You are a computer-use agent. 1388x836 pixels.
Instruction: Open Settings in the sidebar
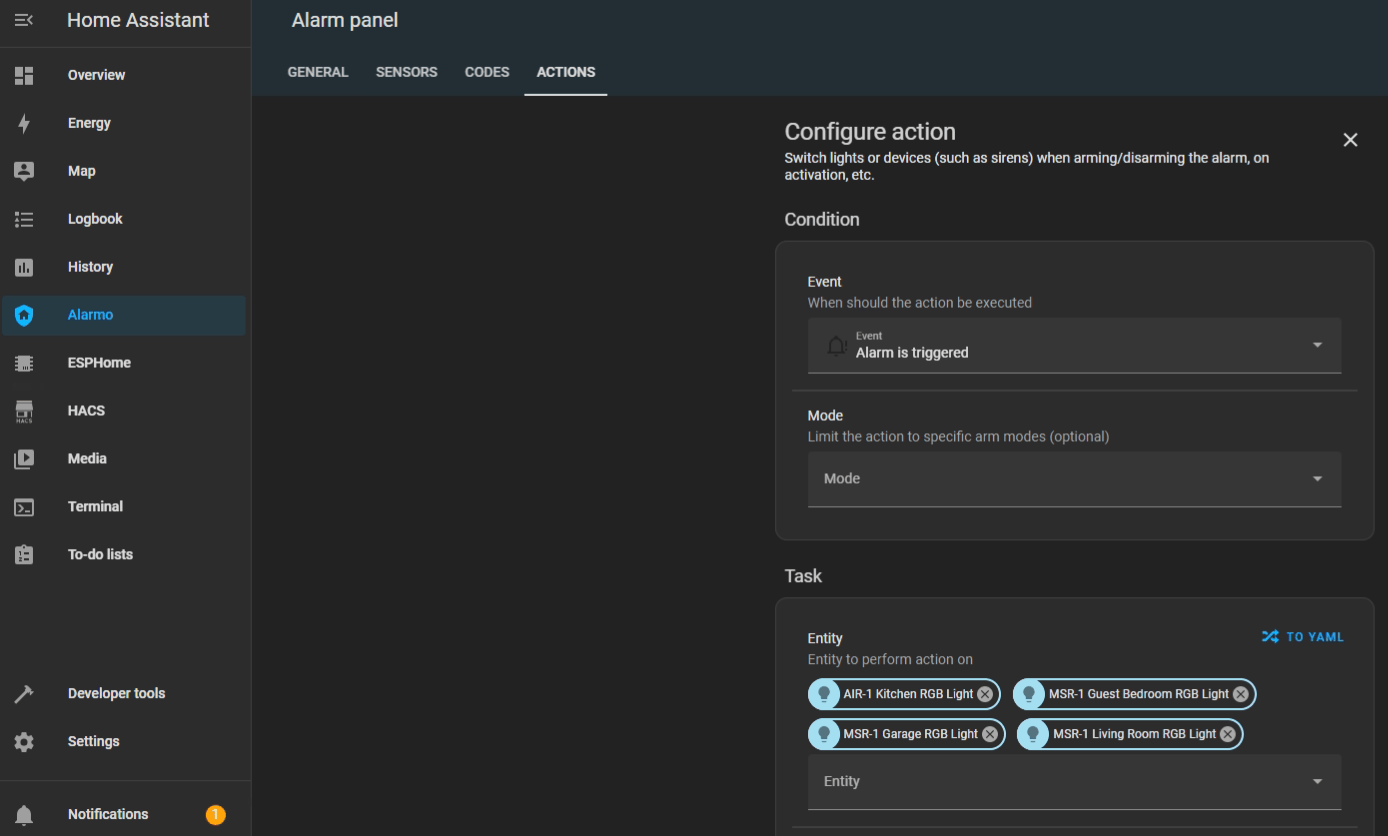(x=93, y=741)
